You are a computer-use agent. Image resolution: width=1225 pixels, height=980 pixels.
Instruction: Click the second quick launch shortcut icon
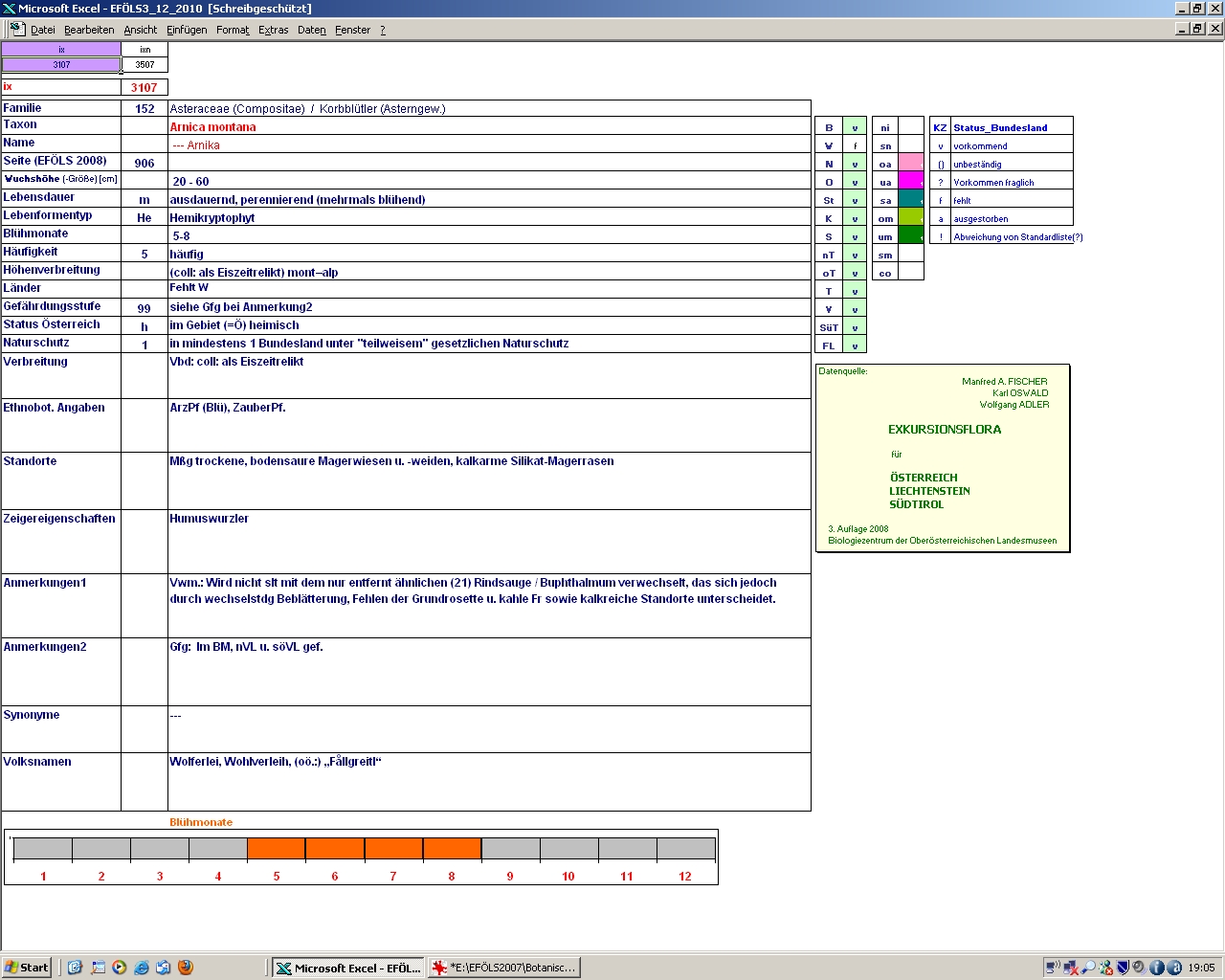click(98, 968)
